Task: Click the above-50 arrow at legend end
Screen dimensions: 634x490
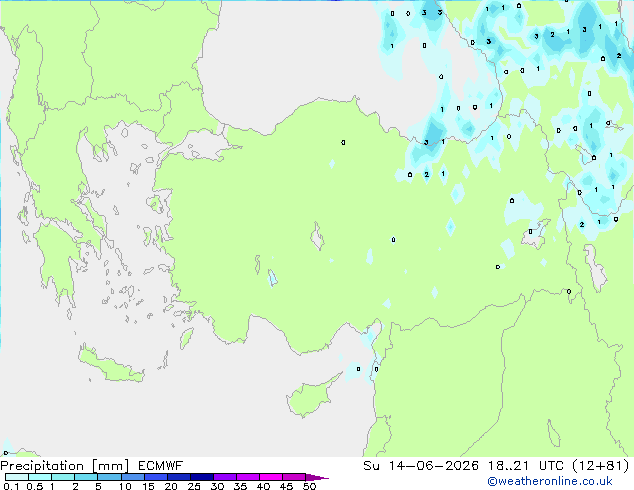Action: (317, 477)
